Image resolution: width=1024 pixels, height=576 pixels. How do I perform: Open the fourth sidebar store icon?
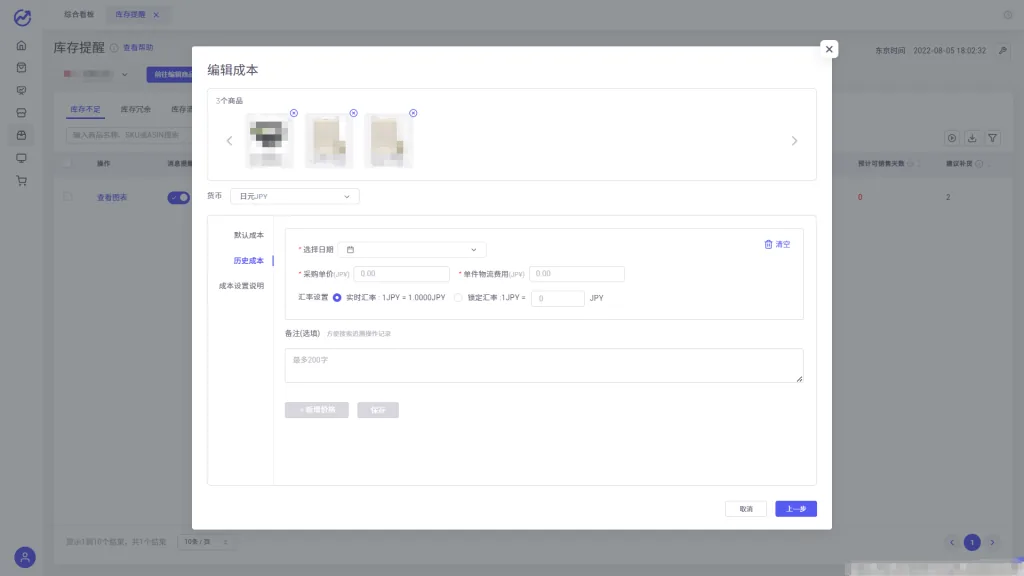[22, 113]
